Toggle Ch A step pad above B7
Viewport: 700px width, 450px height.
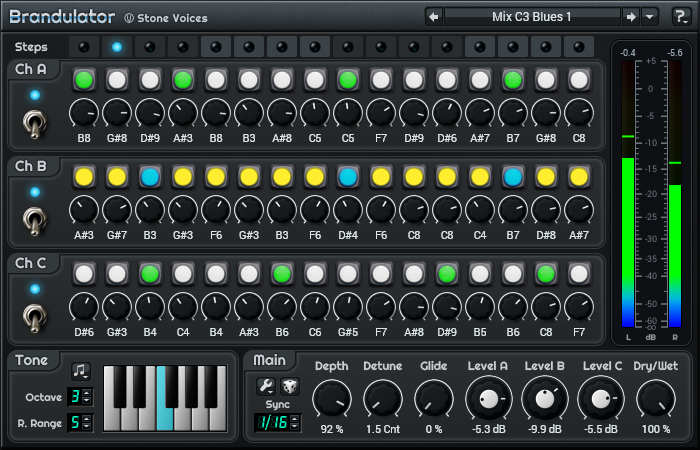point(513,80)
